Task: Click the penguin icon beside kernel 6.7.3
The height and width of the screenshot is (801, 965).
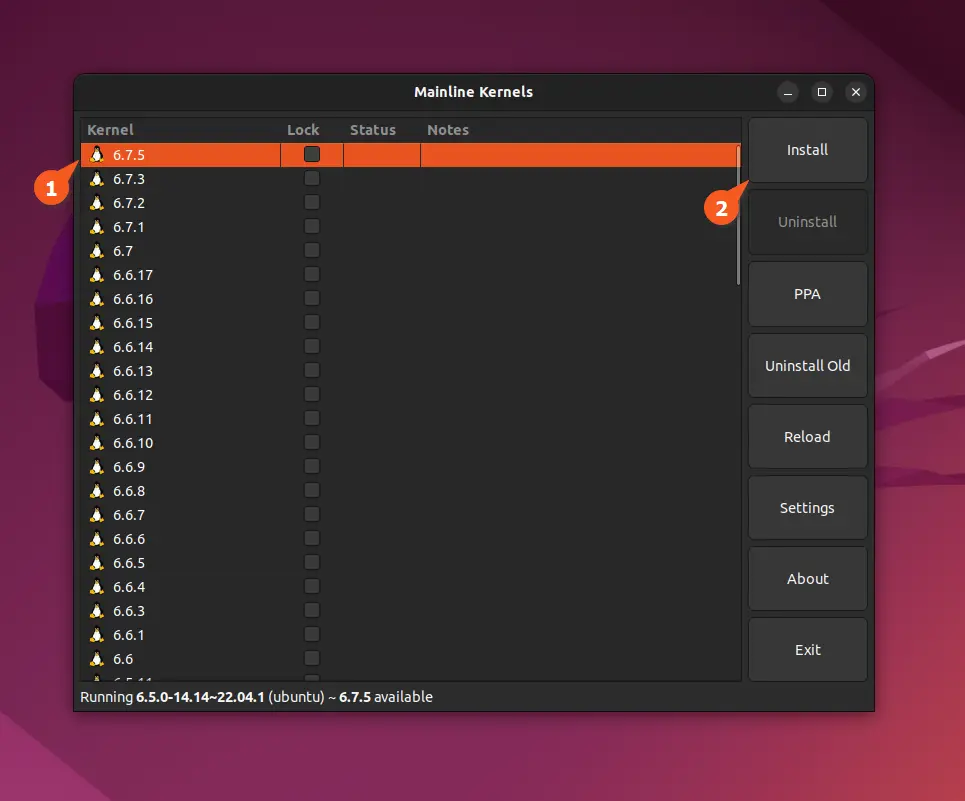Action: tap(97, 179)
